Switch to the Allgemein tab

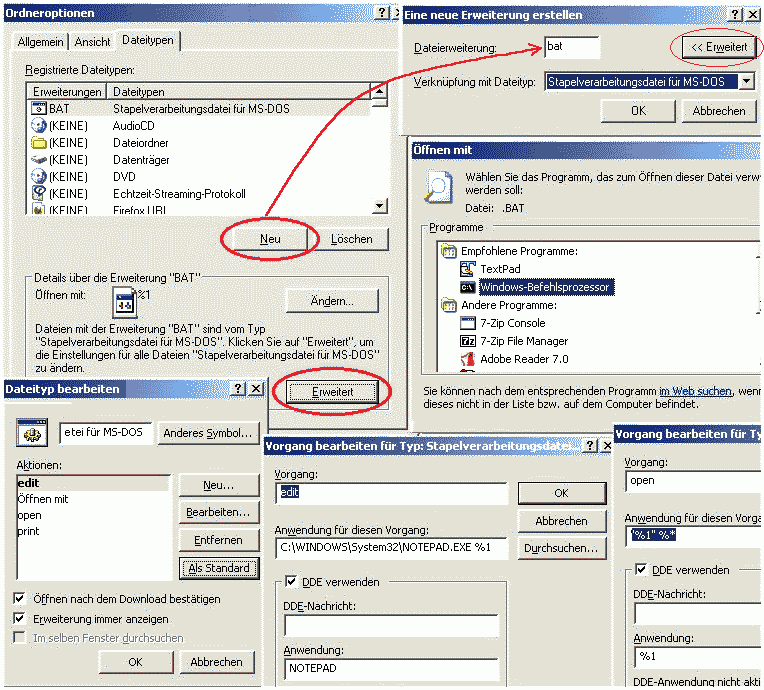(x=41, y=42)
